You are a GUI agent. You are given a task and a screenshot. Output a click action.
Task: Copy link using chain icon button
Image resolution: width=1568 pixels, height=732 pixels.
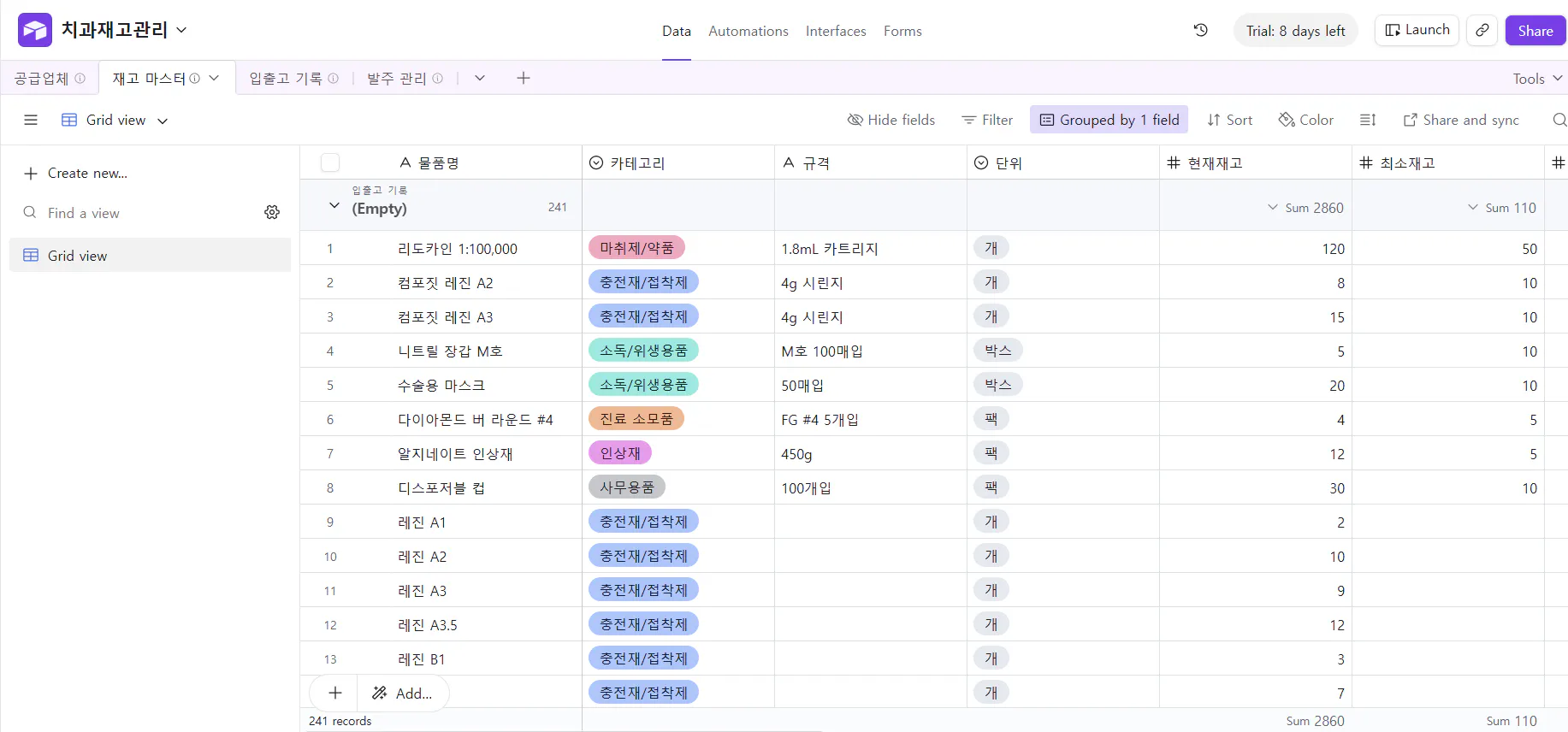click(1482, 30)
